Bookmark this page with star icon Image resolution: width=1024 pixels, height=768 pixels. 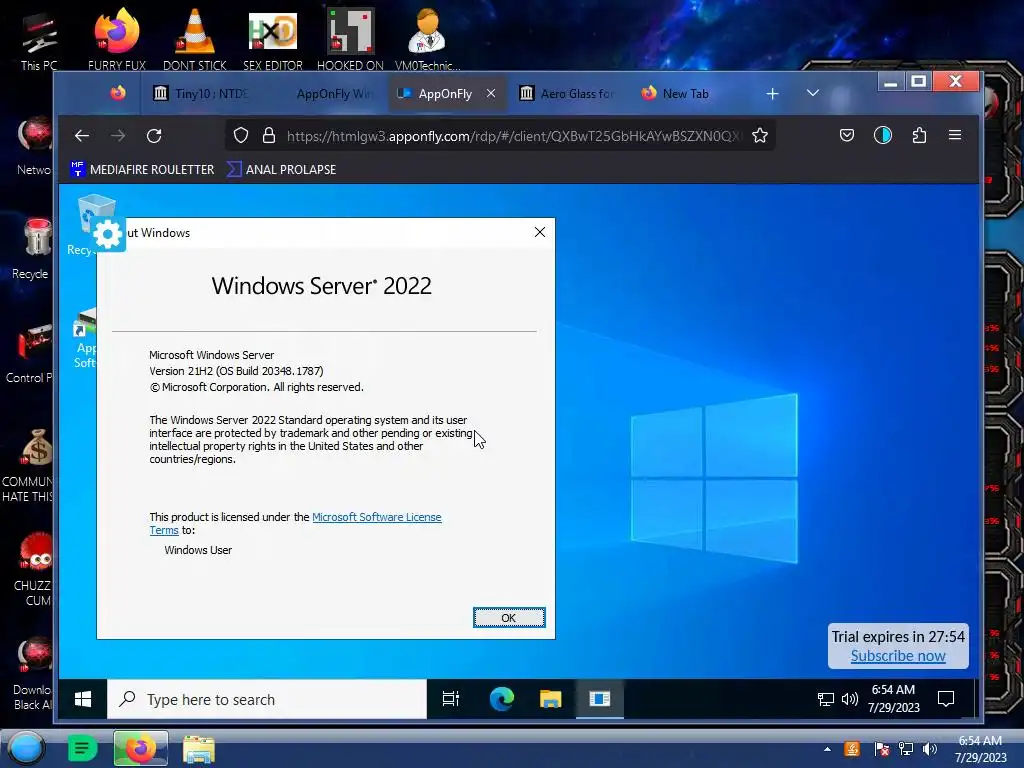(760, 135)
